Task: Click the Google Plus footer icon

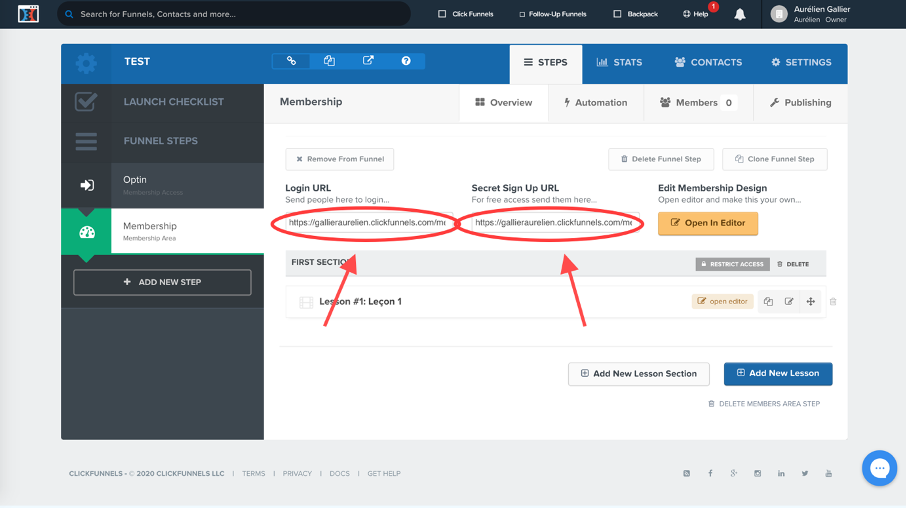Action: click(734, 473)
